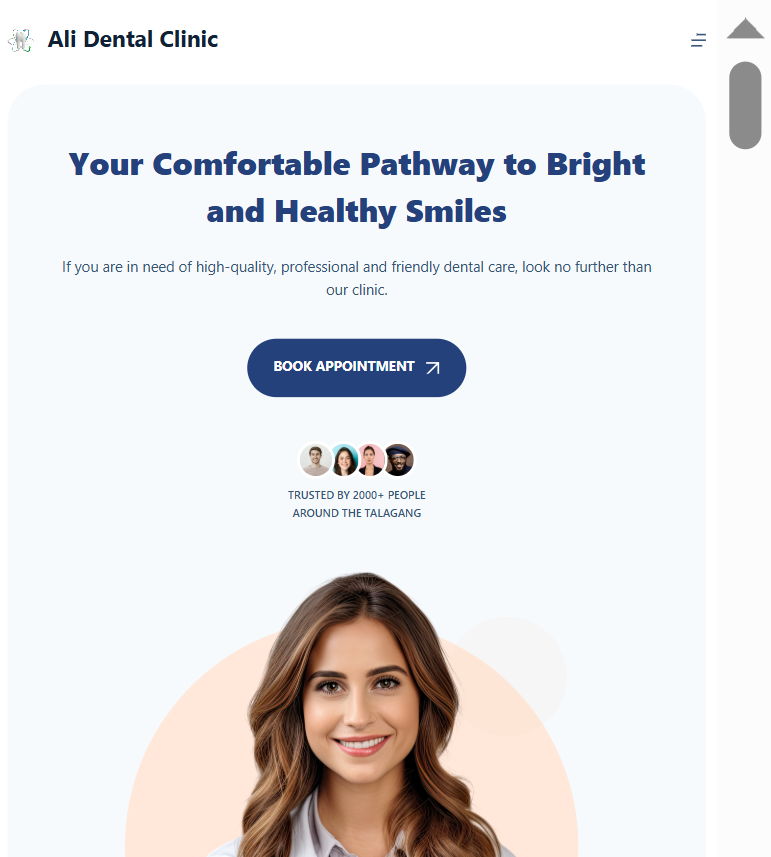Click the vertical scrollbar thumb

745,105
